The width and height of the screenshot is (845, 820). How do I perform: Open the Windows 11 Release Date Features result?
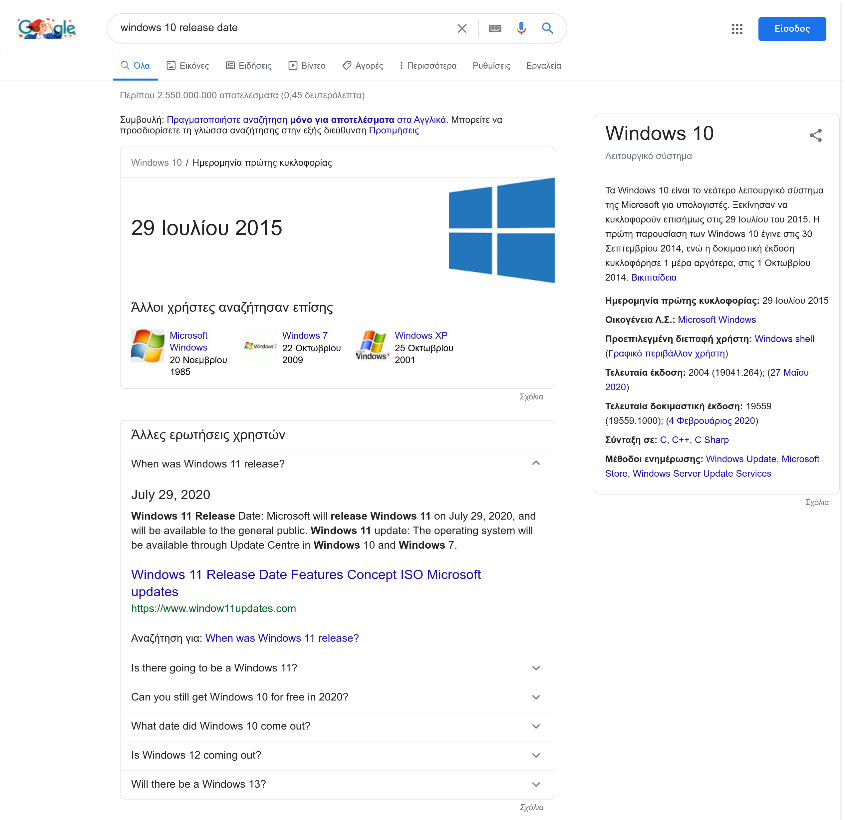click(306, 583)
